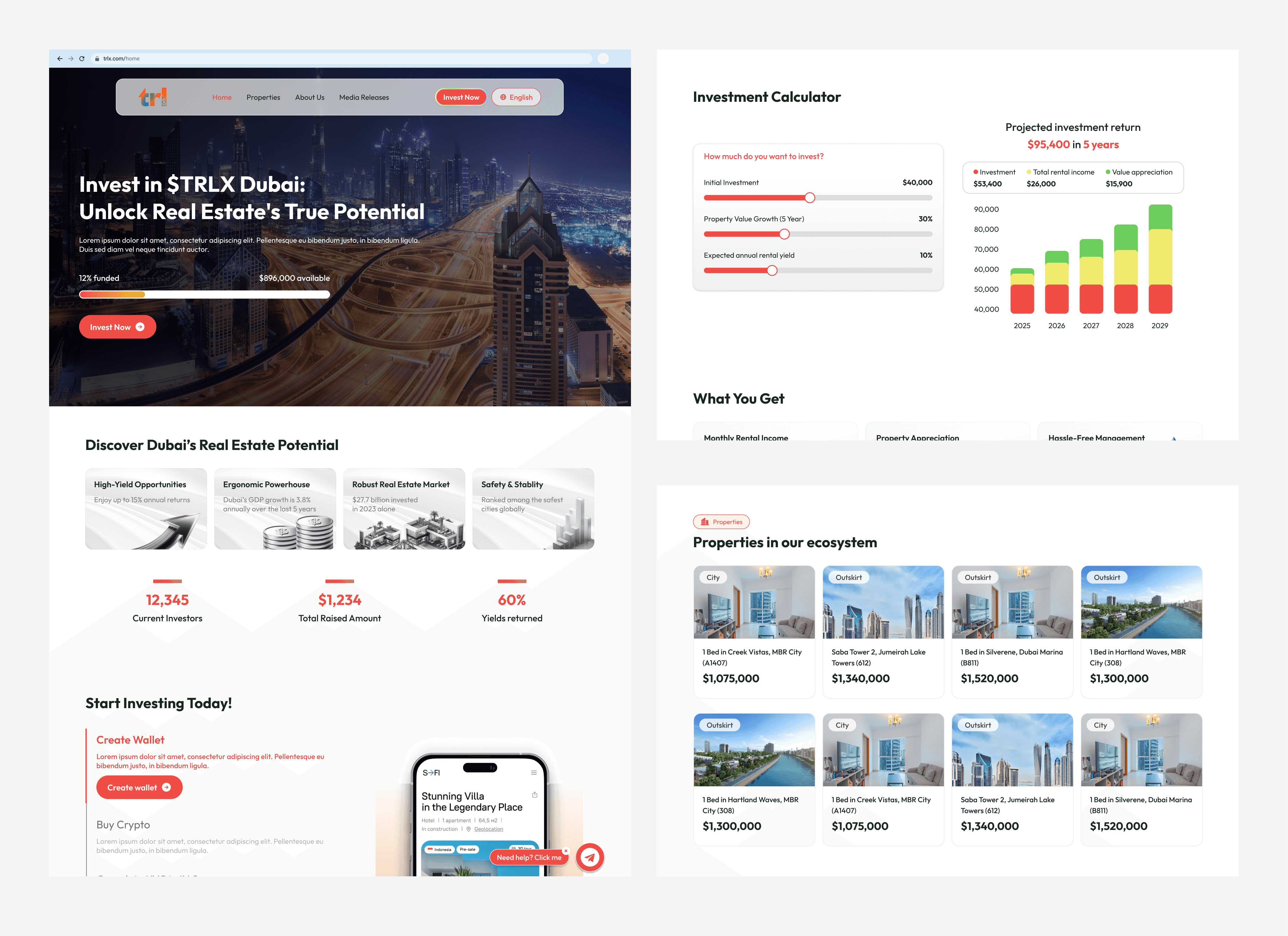This screenshot has height=936, width=1288.
Task: Click the building icon in the Properties badge
Action: [705, 522]
